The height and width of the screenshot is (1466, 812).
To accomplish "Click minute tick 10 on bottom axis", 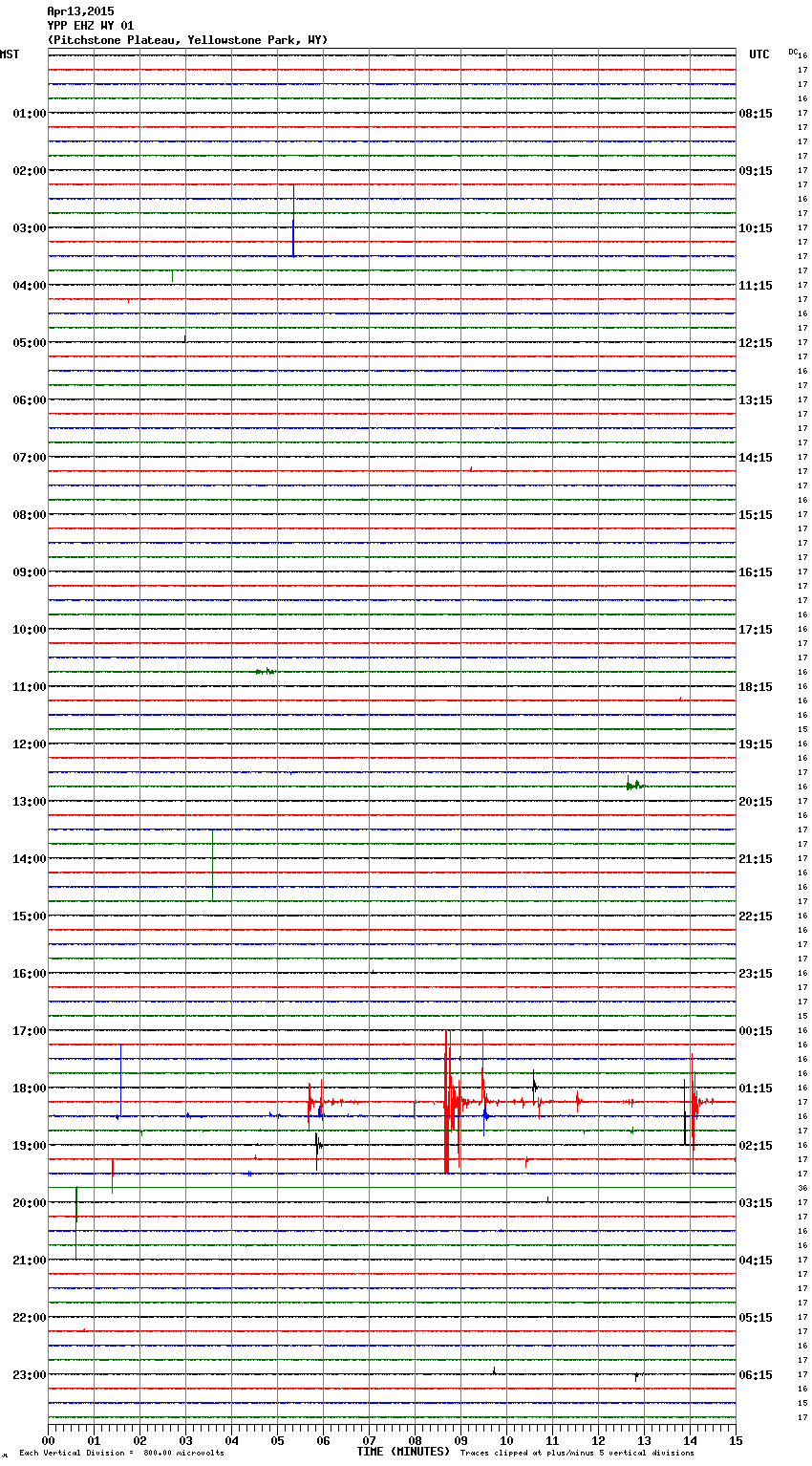I will (x=506, y=1440).
